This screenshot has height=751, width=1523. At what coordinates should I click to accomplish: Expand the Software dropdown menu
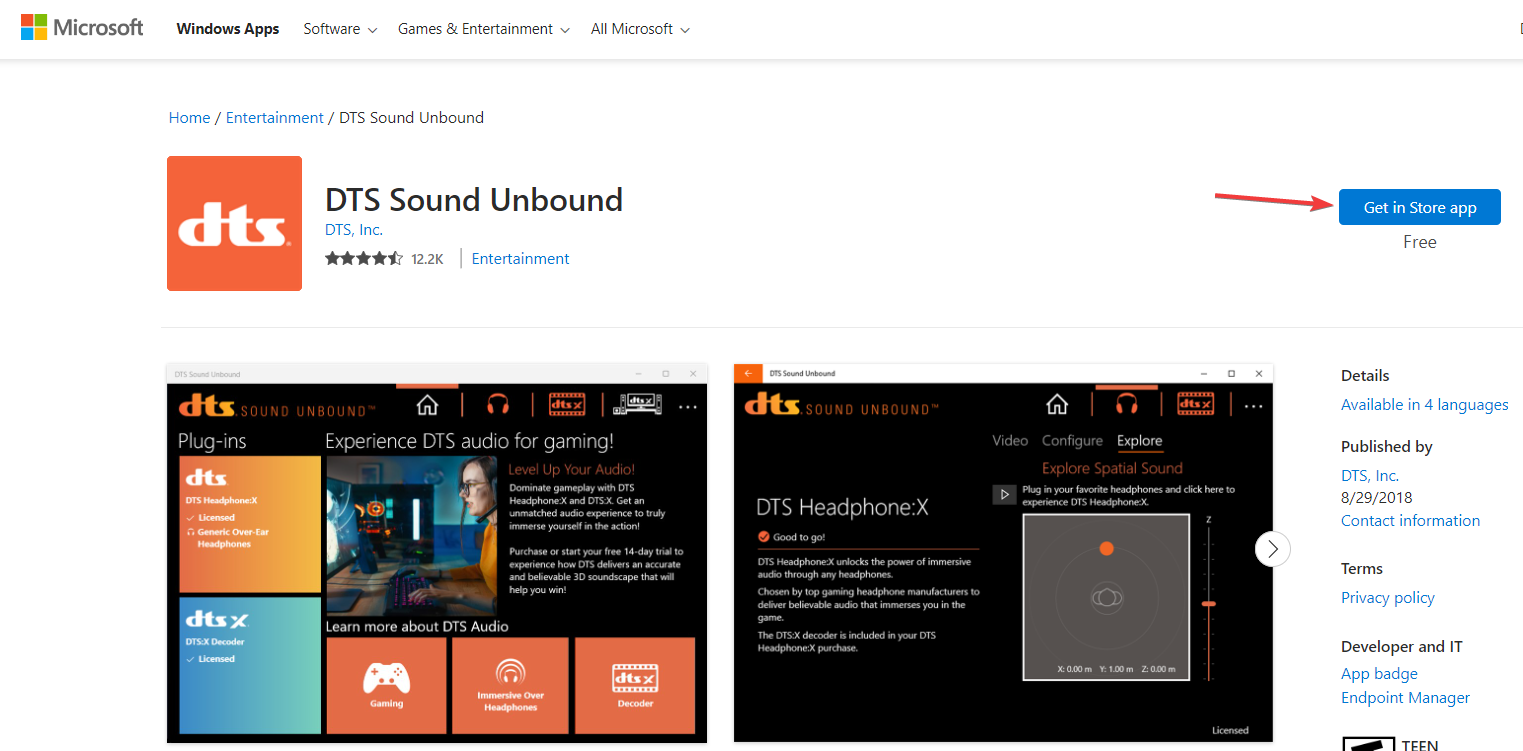(x=340, y=29)
